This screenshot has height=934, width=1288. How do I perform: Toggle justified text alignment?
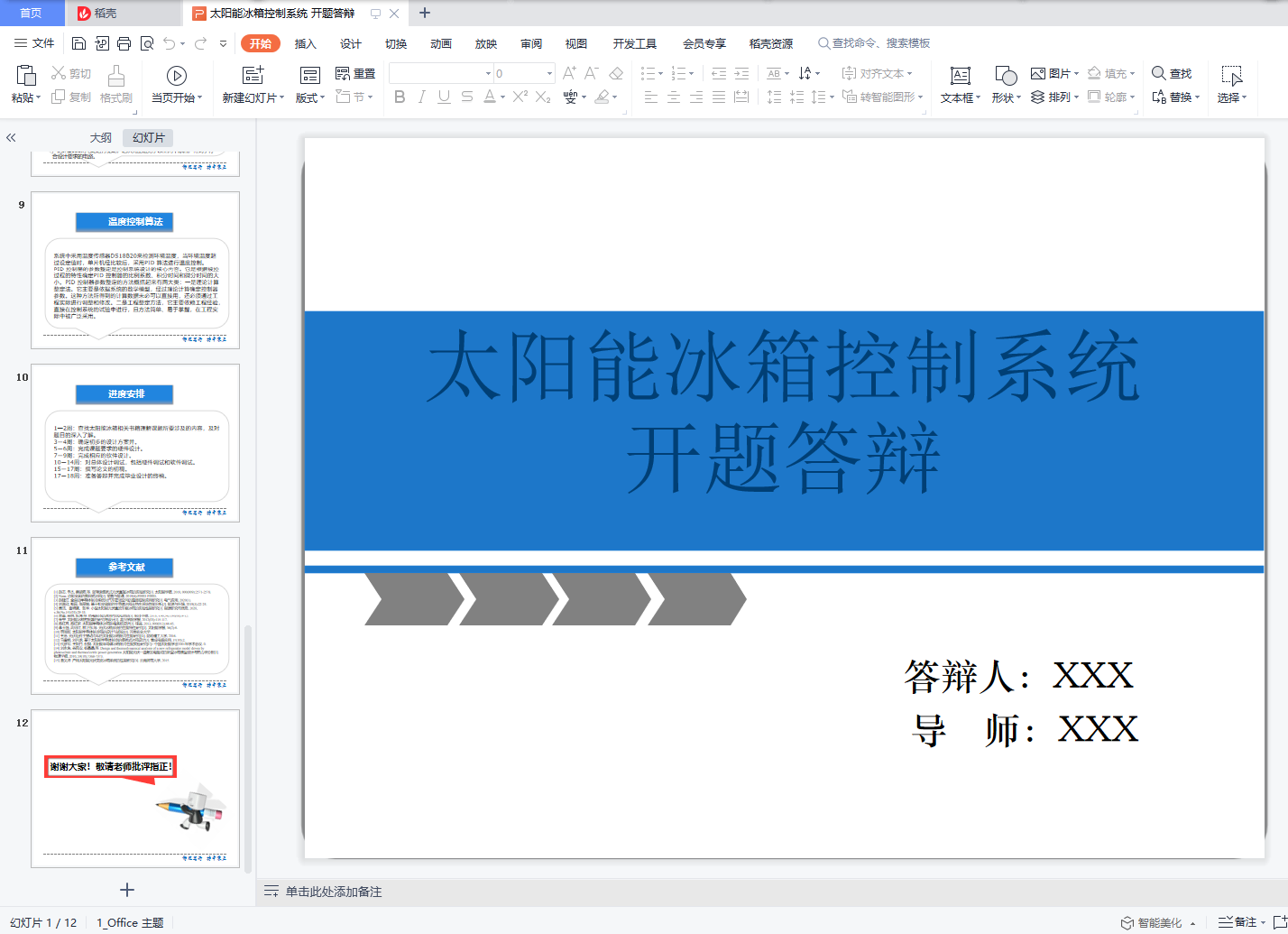[x=719, y=97]
